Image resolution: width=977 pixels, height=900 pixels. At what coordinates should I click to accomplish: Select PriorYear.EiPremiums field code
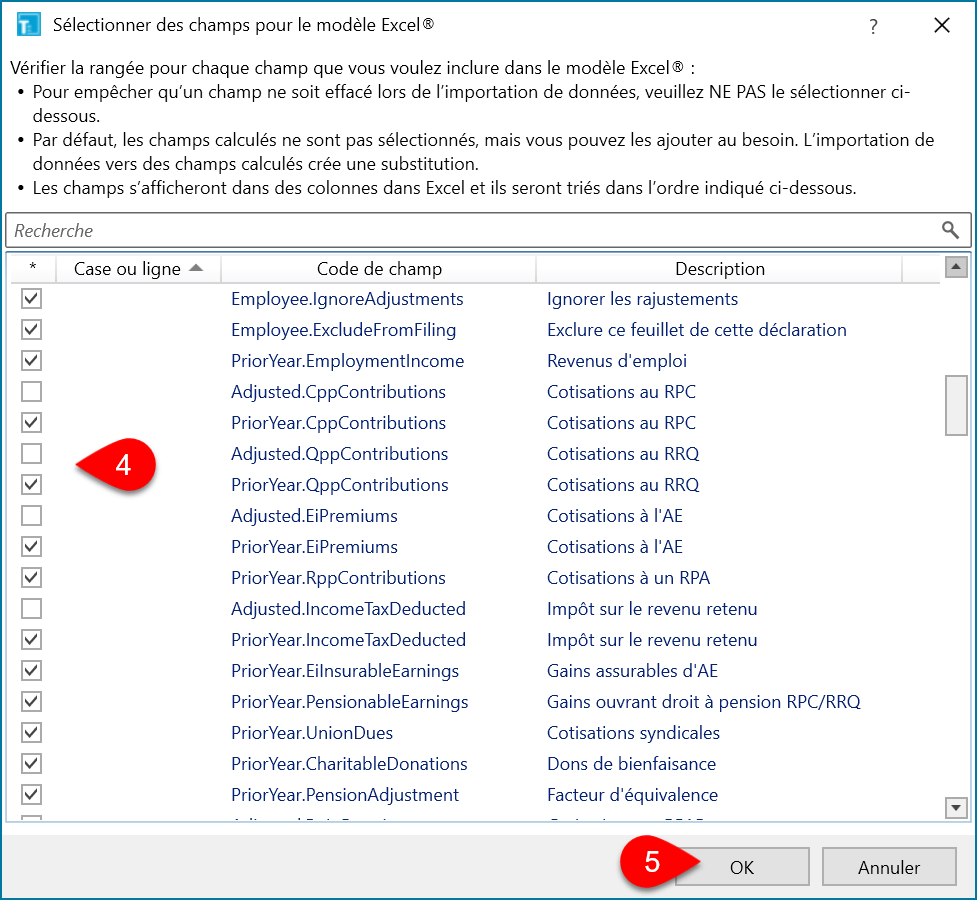pos(314,547)
